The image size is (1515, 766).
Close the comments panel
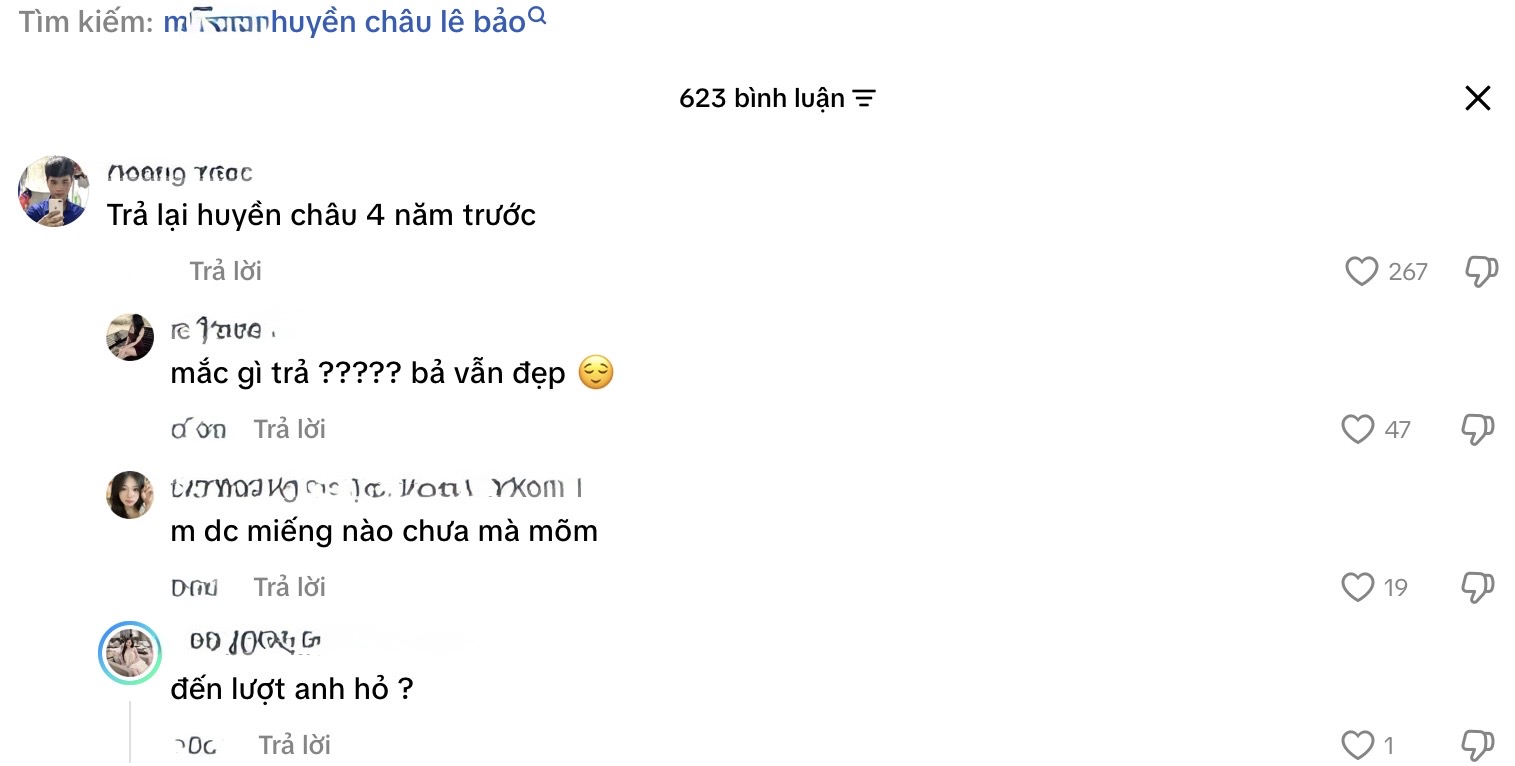[1477, 98]
